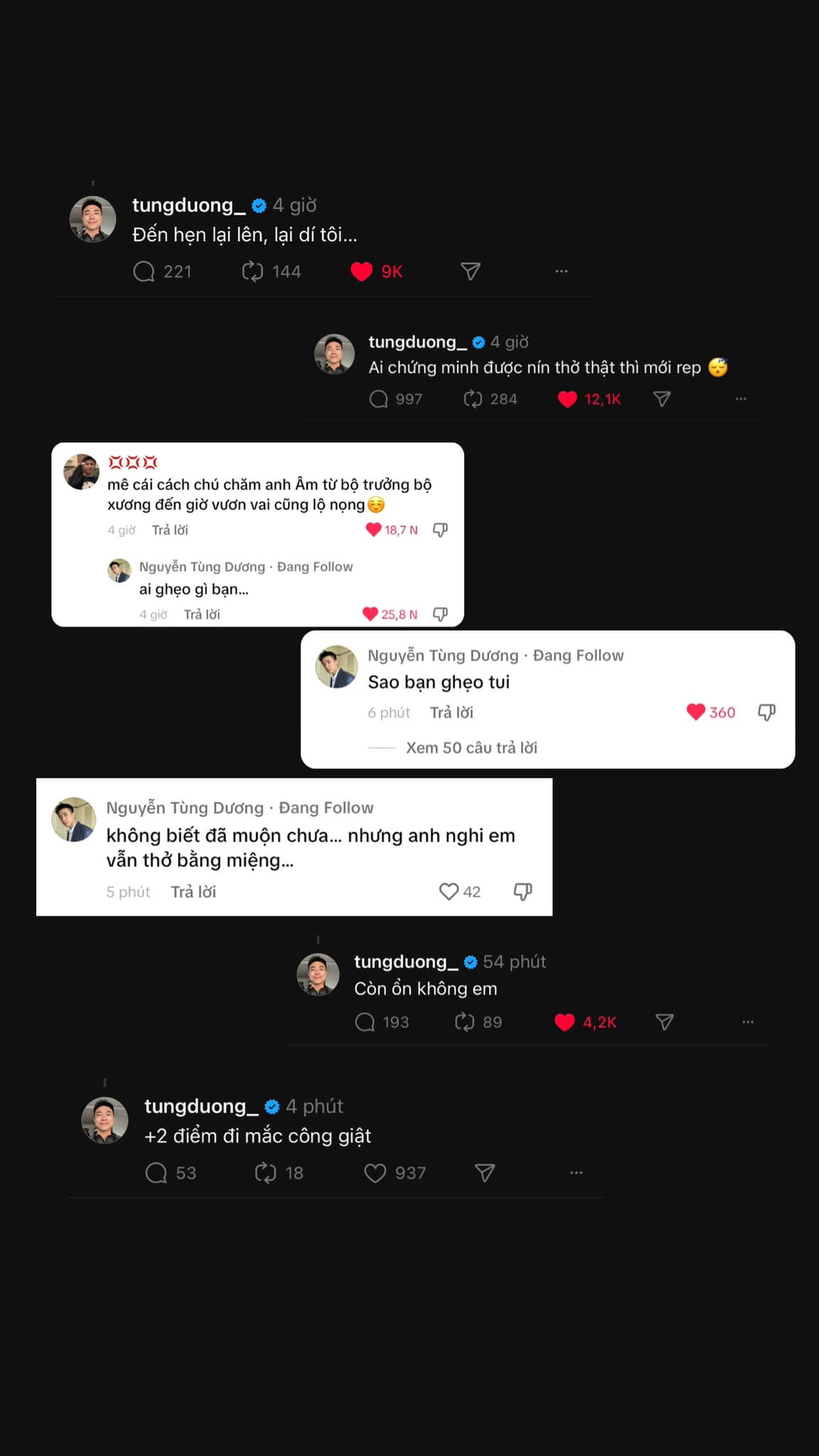Dislike the "không biết đã muộn chưa" comment

523,892
